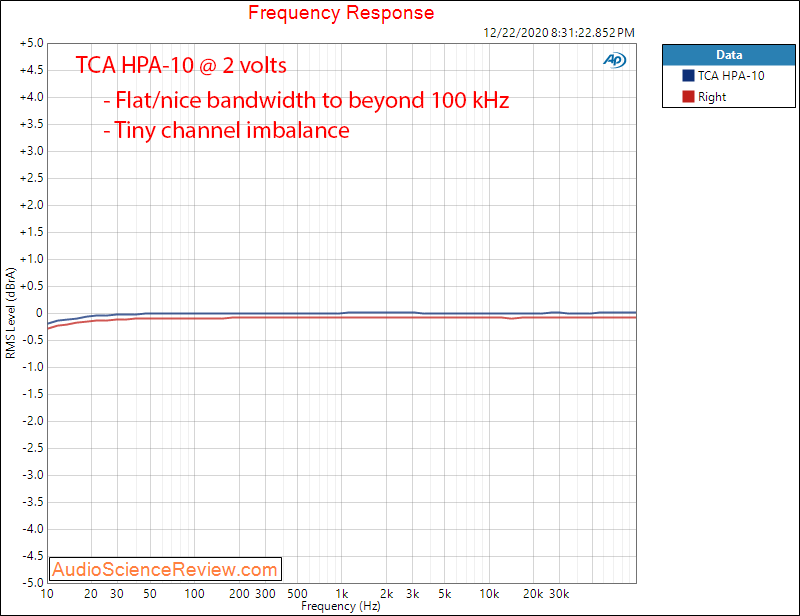Click the 30k x-axis tick label
Screen dimensions: 800x616
pos(559,594)
